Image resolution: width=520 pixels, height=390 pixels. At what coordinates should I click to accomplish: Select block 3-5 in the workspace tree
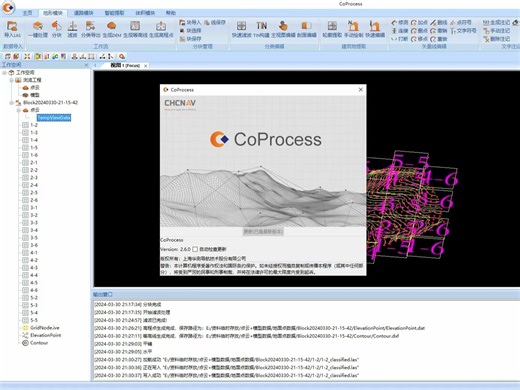tap(34, 238)
